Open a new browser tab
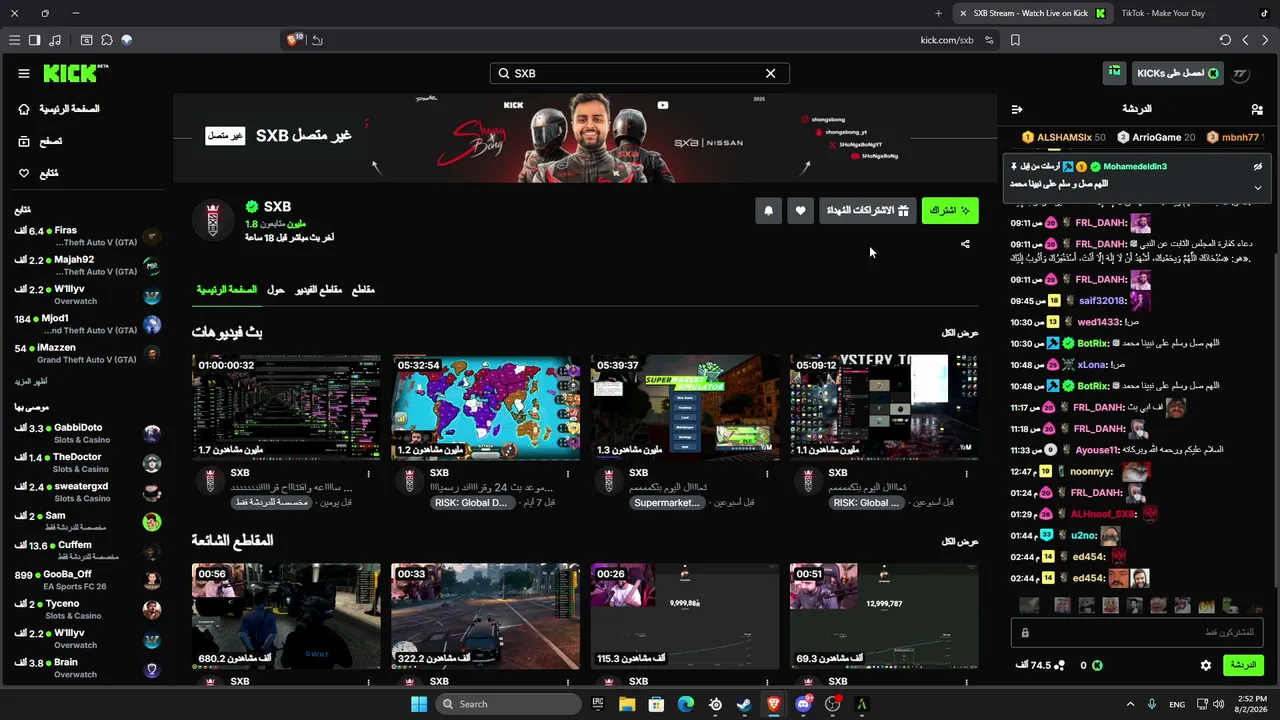The height and width of the screenshot is (720, 1280). pos(938,13)
